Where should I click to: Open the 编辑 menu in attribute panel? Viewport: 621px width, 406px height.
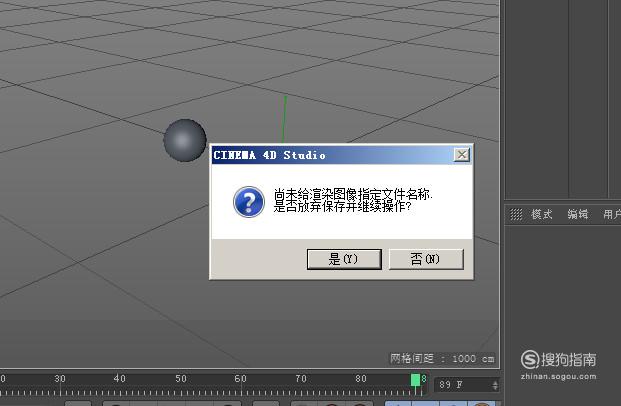click(577, 214)
